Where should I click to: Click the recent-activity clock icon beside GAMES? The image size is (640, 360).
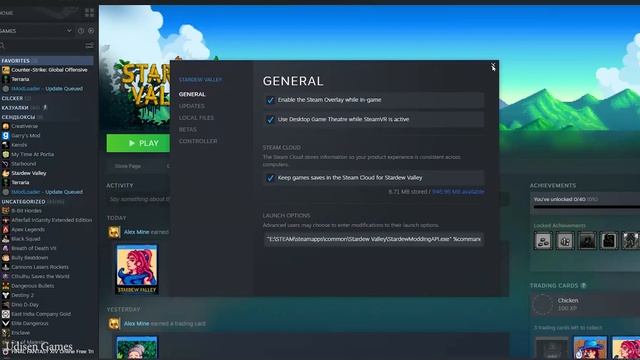[81, 31]
